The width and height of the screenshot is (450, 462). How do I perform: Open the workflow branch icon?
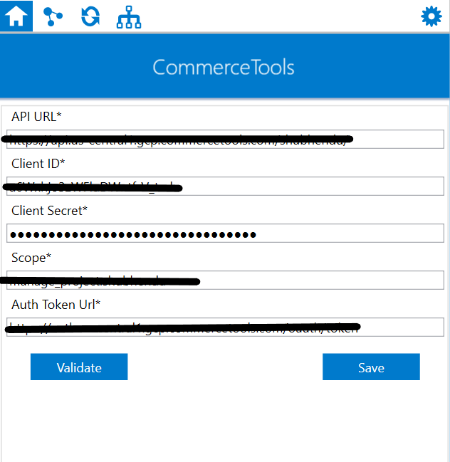coord(53,16)
